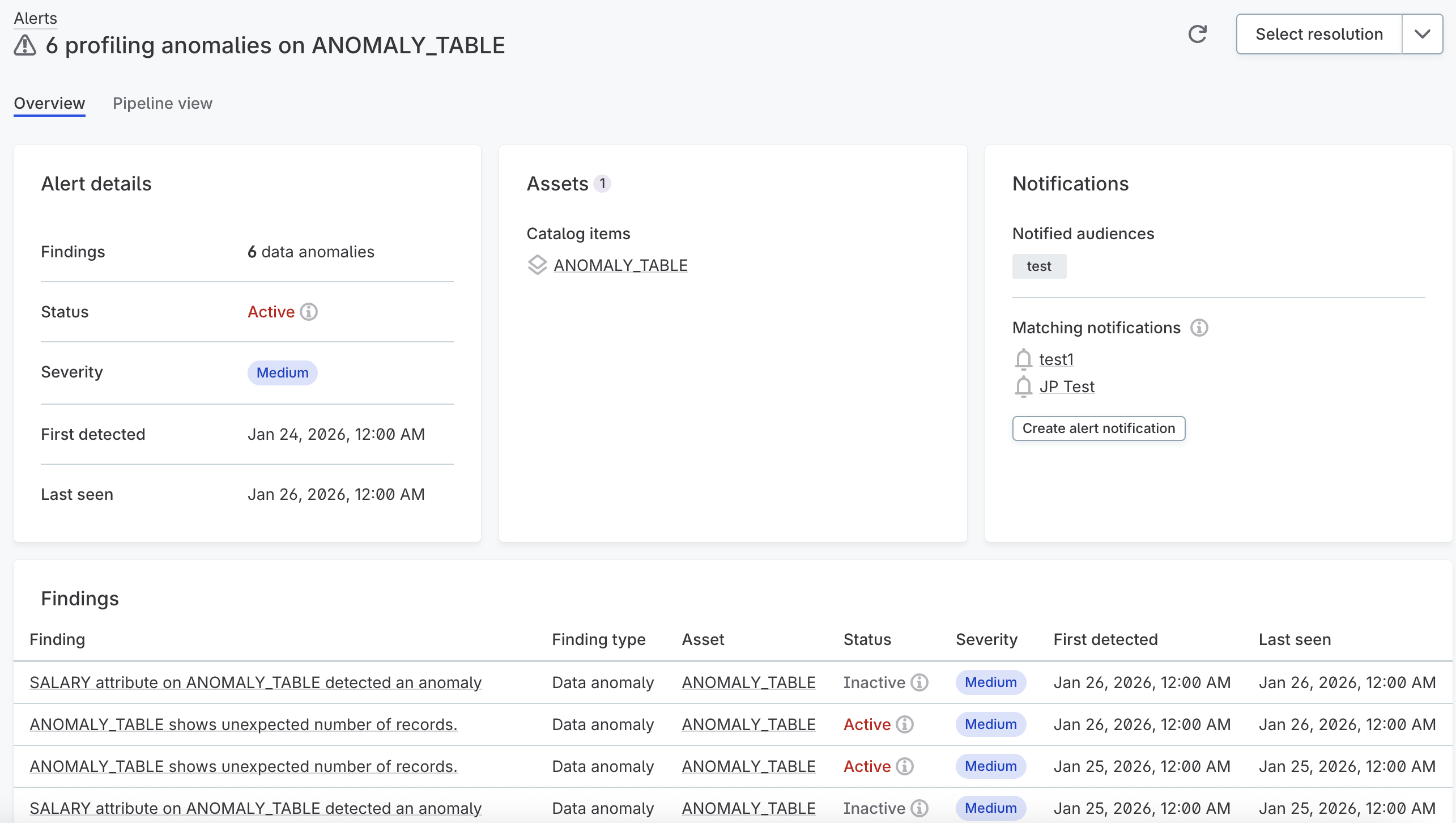Screen dimensions: 1456x823
Task: Open the test1 notification link
Action: 1056,359
